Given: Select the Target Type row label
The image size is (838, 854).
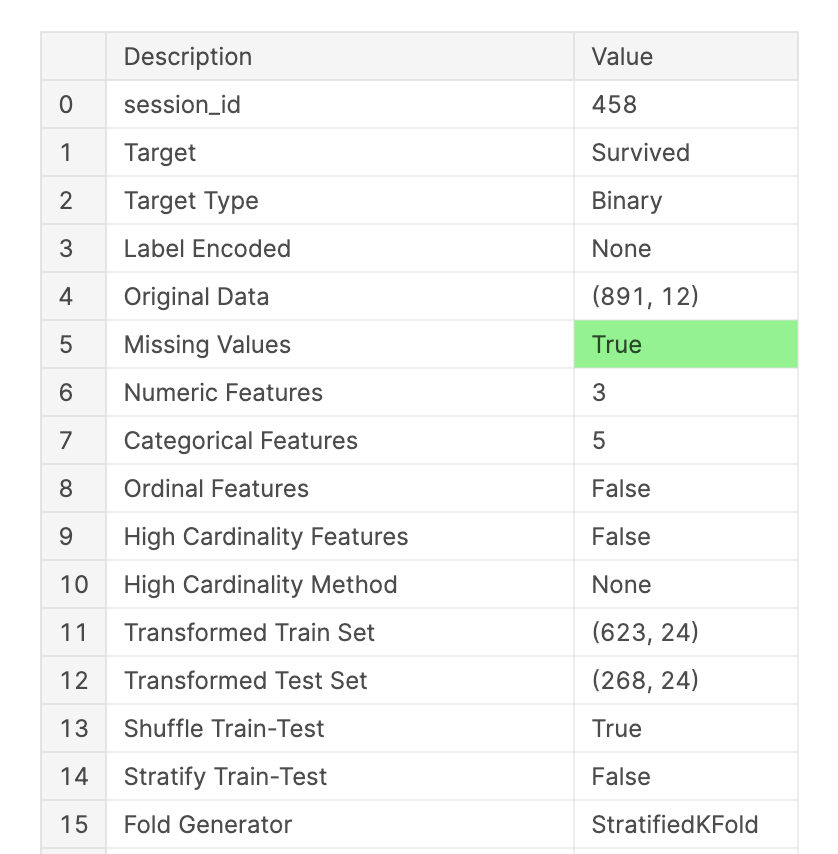Looking at the screenshot, I should 191,201.
